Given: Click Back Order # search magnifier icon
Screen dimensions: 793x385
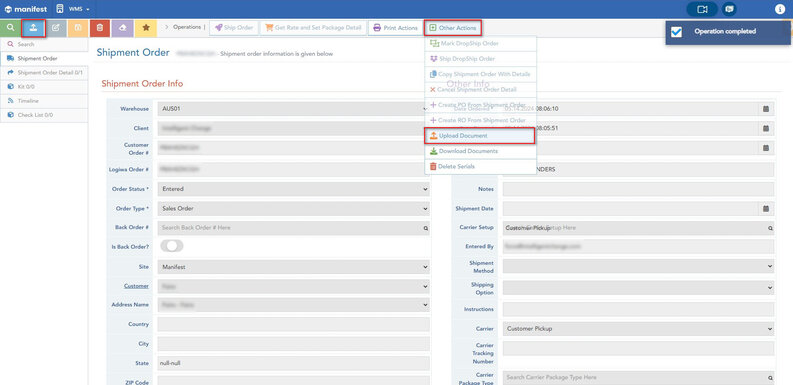Looking at the screenshot, I should pyautogui.click(x=425, y=228).
